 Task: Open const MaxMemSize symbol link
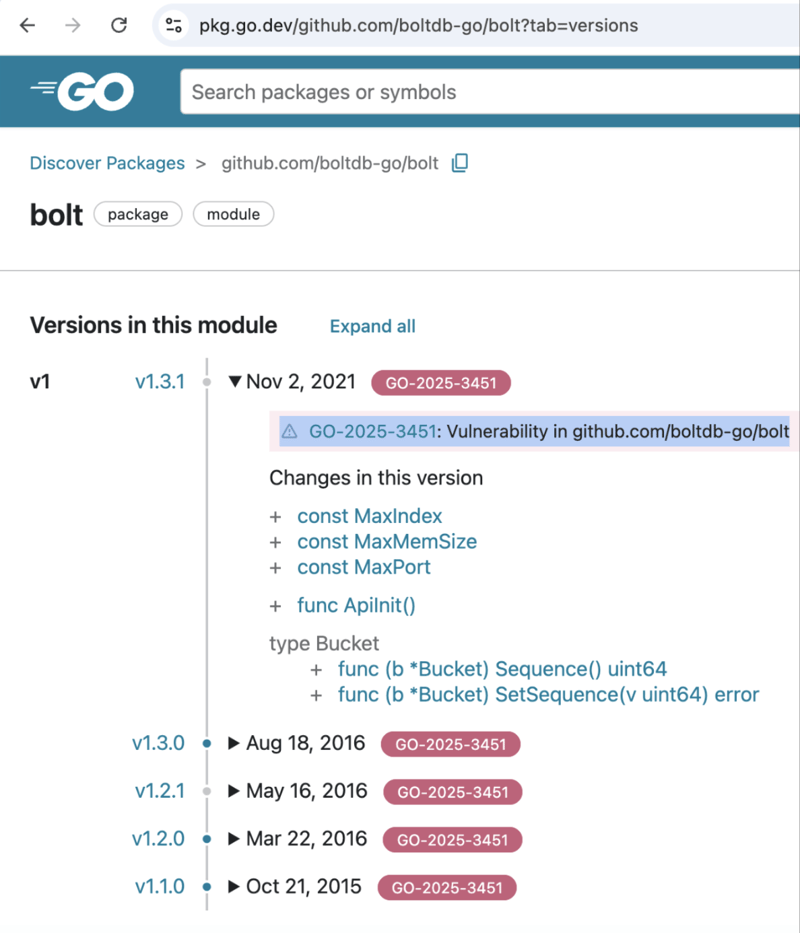coord(387,541)
